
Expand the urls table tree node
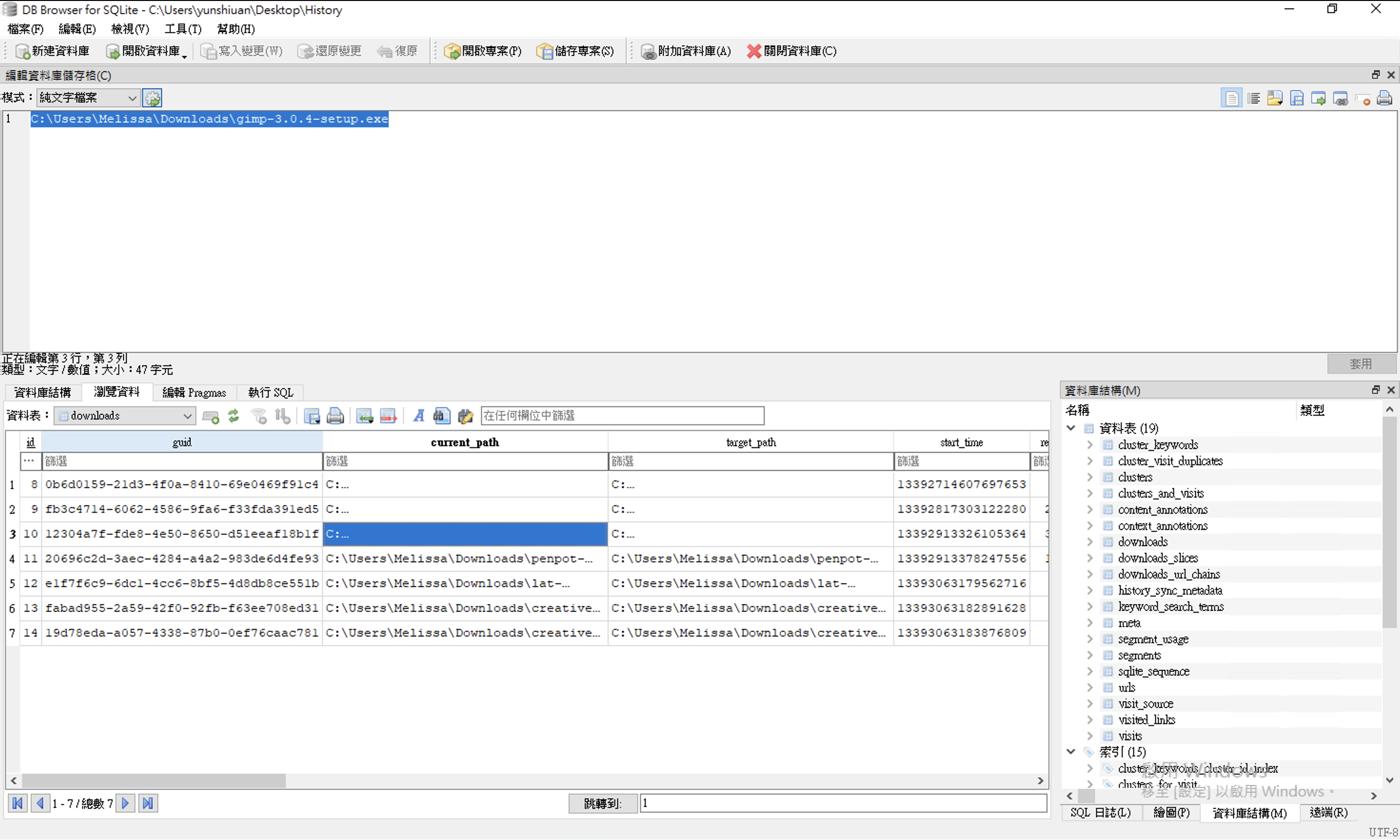(x=1090, y=688)
